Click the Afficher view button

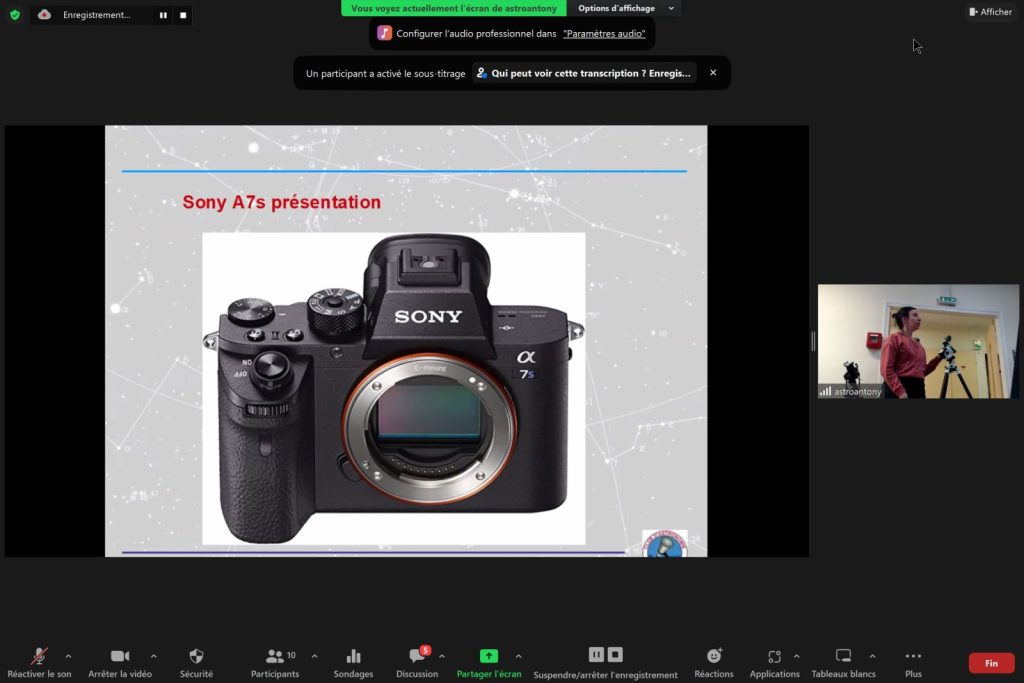point(991,12)
